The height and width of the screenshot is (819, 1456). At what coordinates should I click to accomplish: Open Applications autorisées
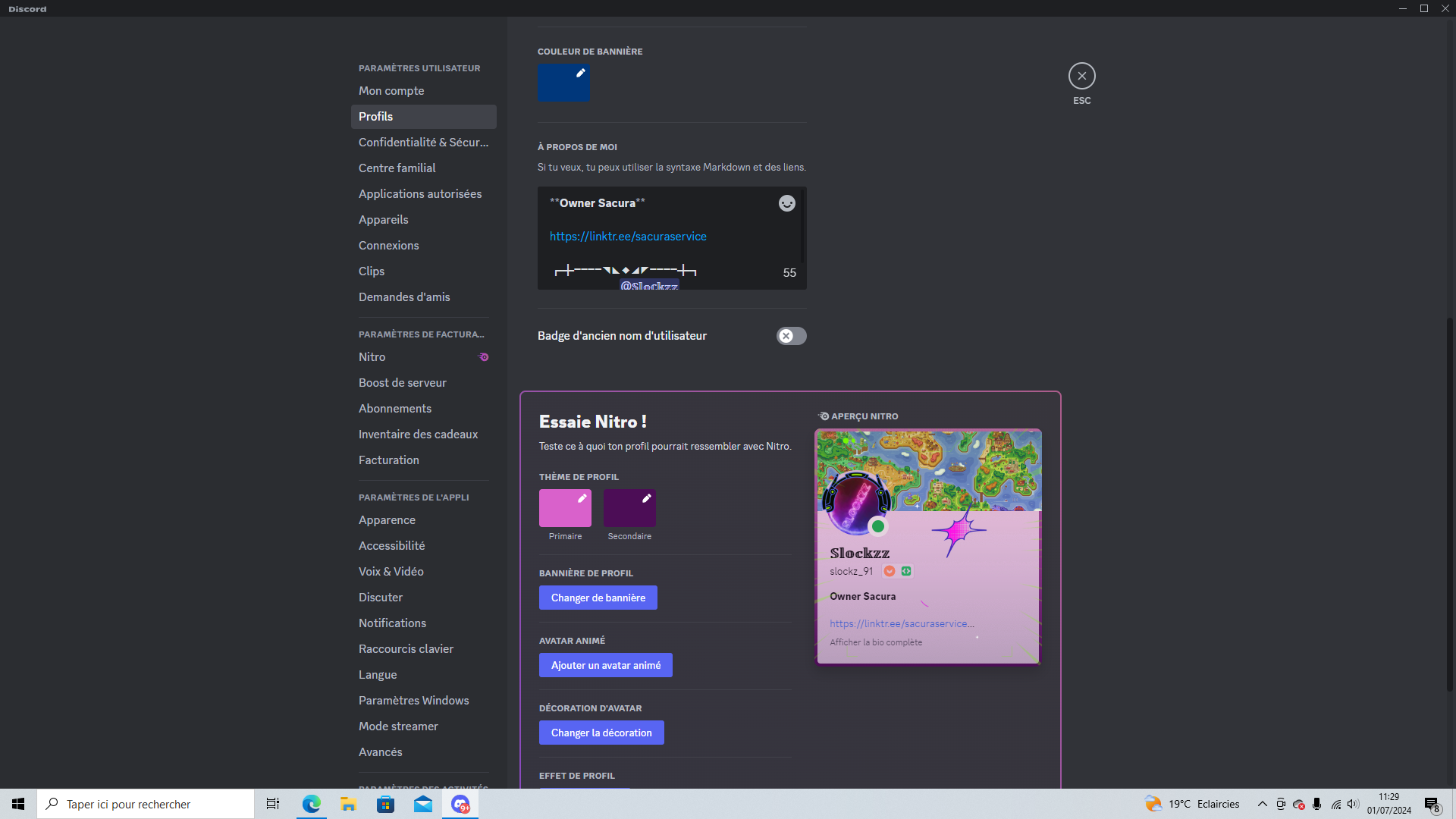coord(423,194)
